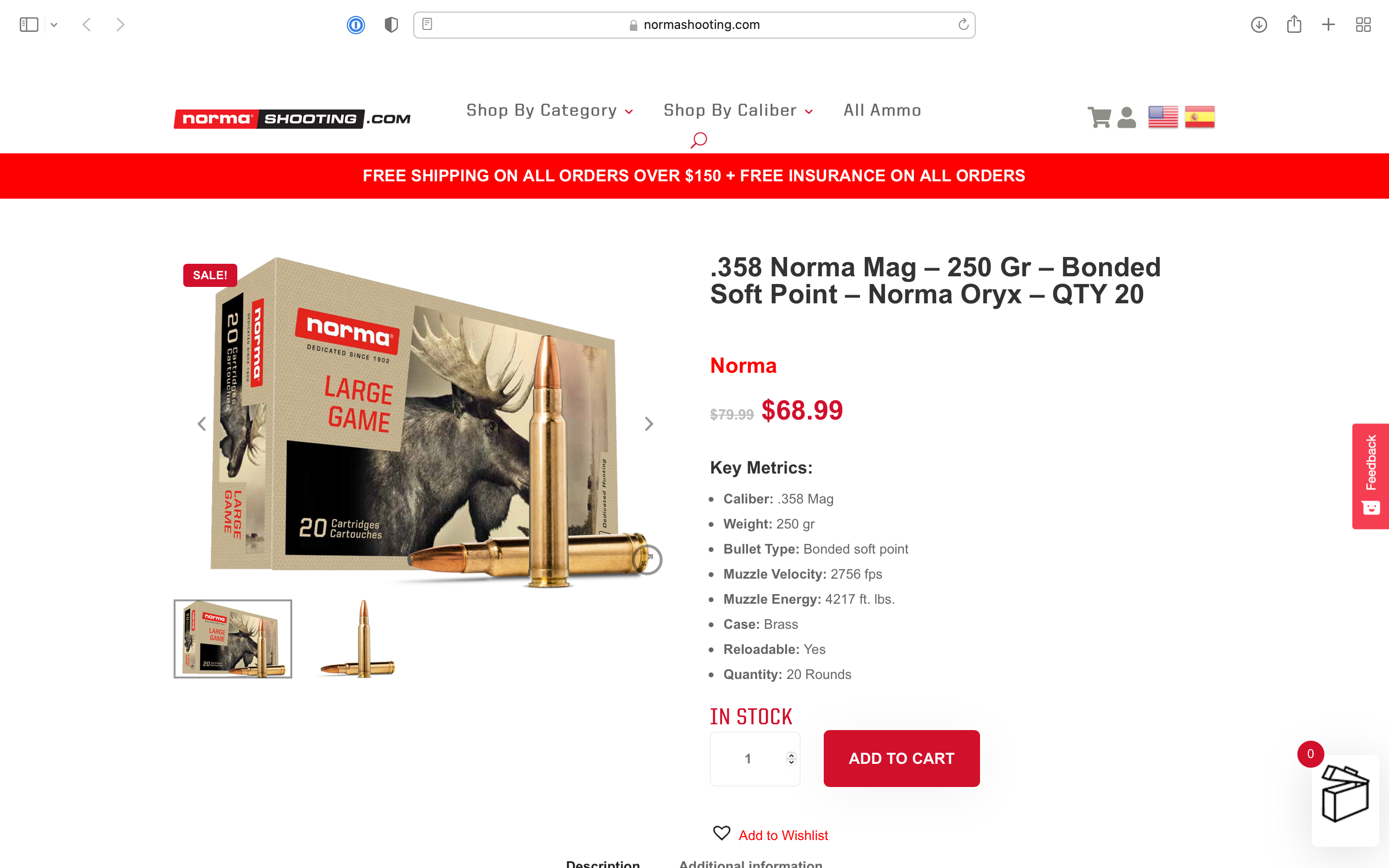The image size is (1389, 868).
Task: Open the user account icon
Action: pos(1127,118)
